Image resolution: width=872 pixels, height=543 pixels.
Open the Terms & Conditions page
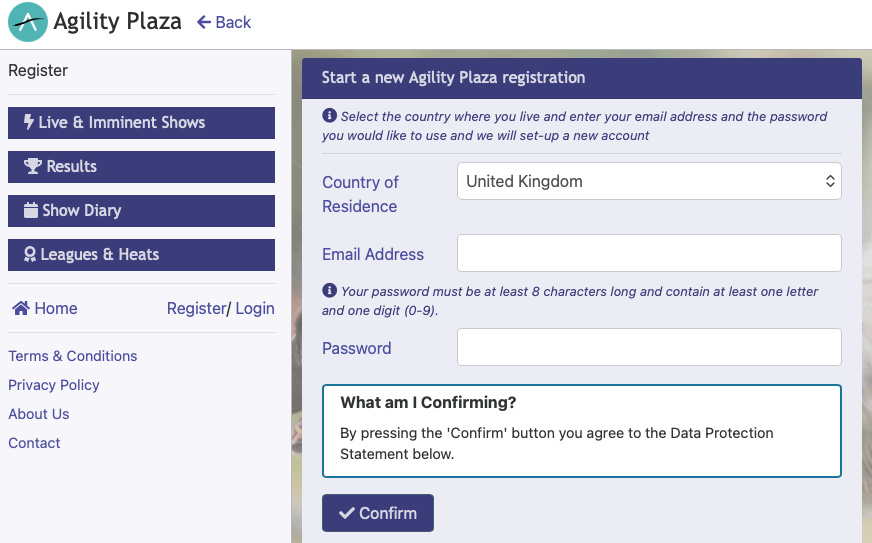pos(73,356)
